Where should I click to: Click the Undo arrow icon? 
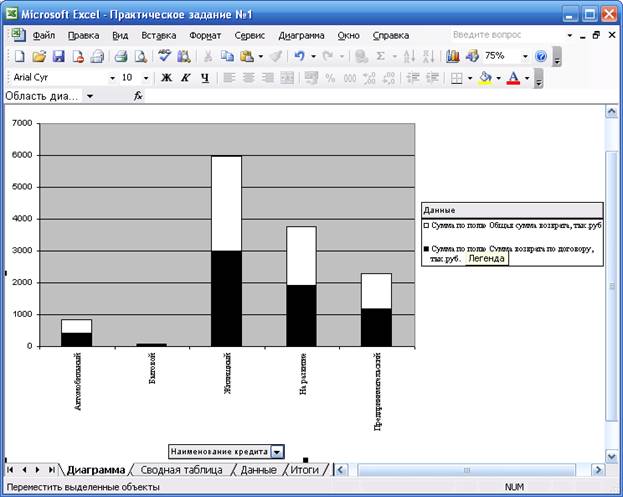click(x=299, y=57)
